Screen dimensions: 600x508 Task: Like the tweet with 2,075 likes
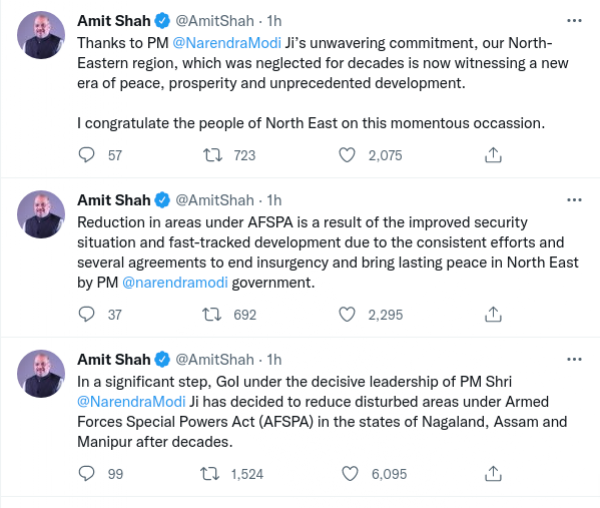347,155
